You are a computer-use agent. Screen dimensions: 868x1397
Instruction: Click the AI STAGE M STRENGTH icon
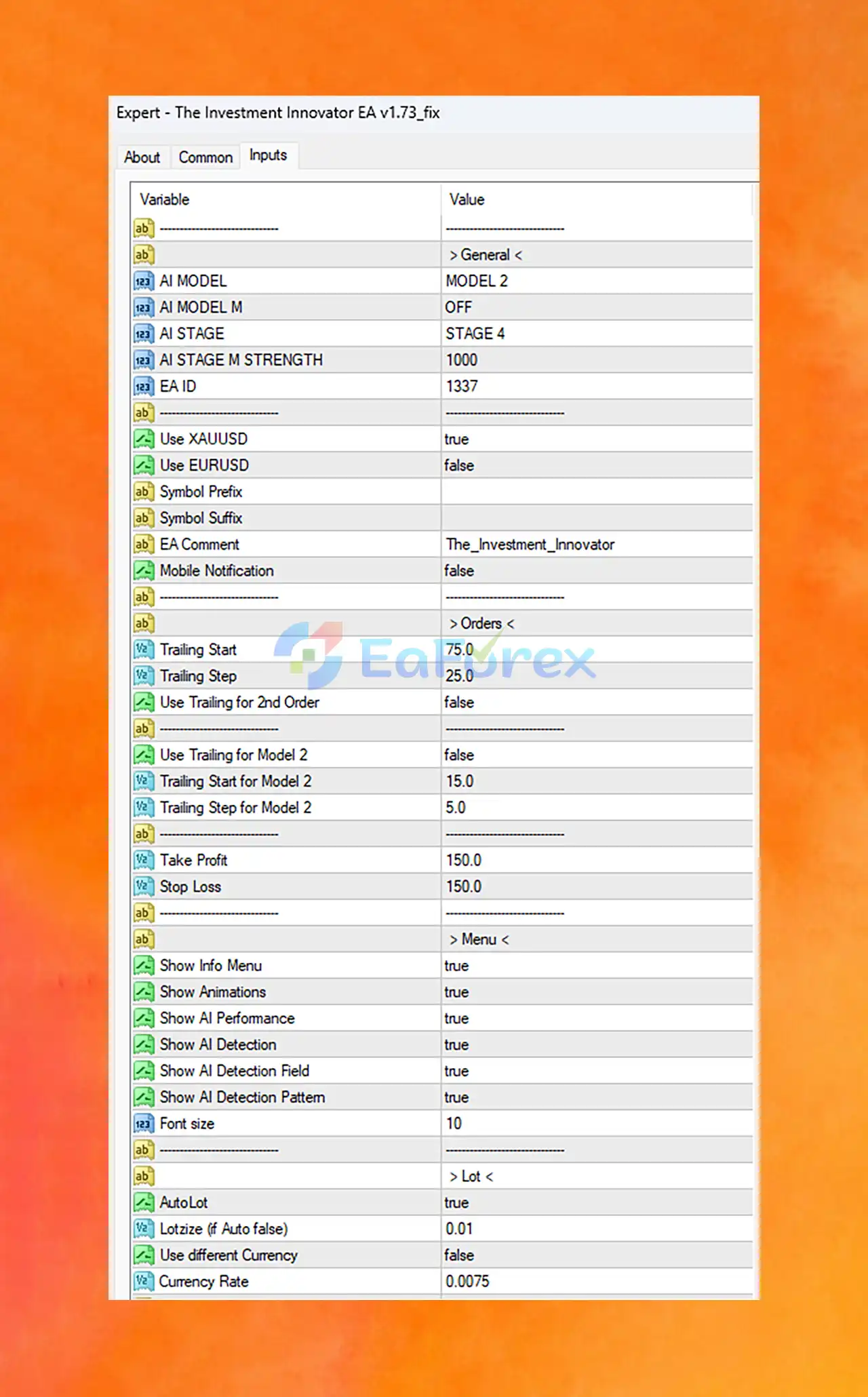pyautogui.click(x=144, y=360)
